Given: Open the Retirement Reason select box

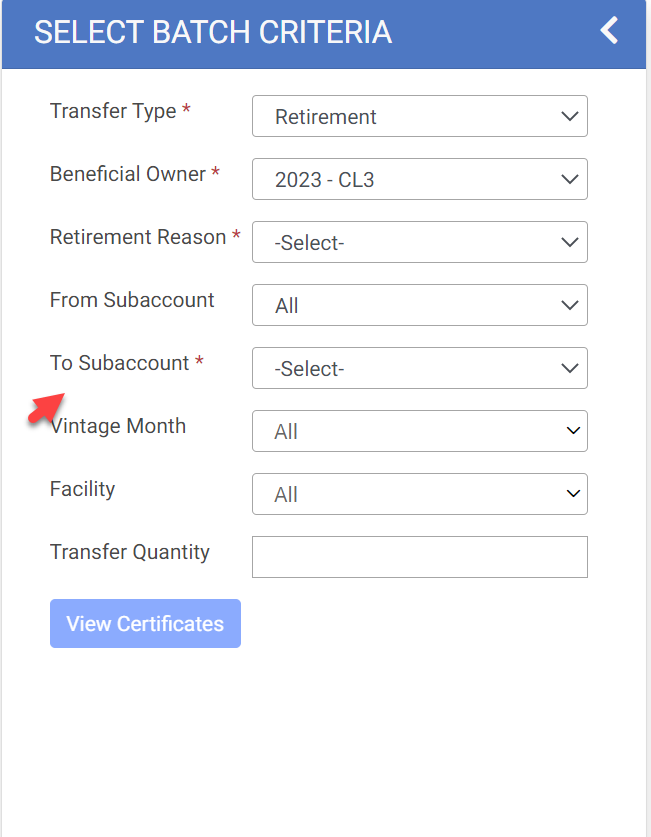Looking at the screenshot, I should [419, 243].
